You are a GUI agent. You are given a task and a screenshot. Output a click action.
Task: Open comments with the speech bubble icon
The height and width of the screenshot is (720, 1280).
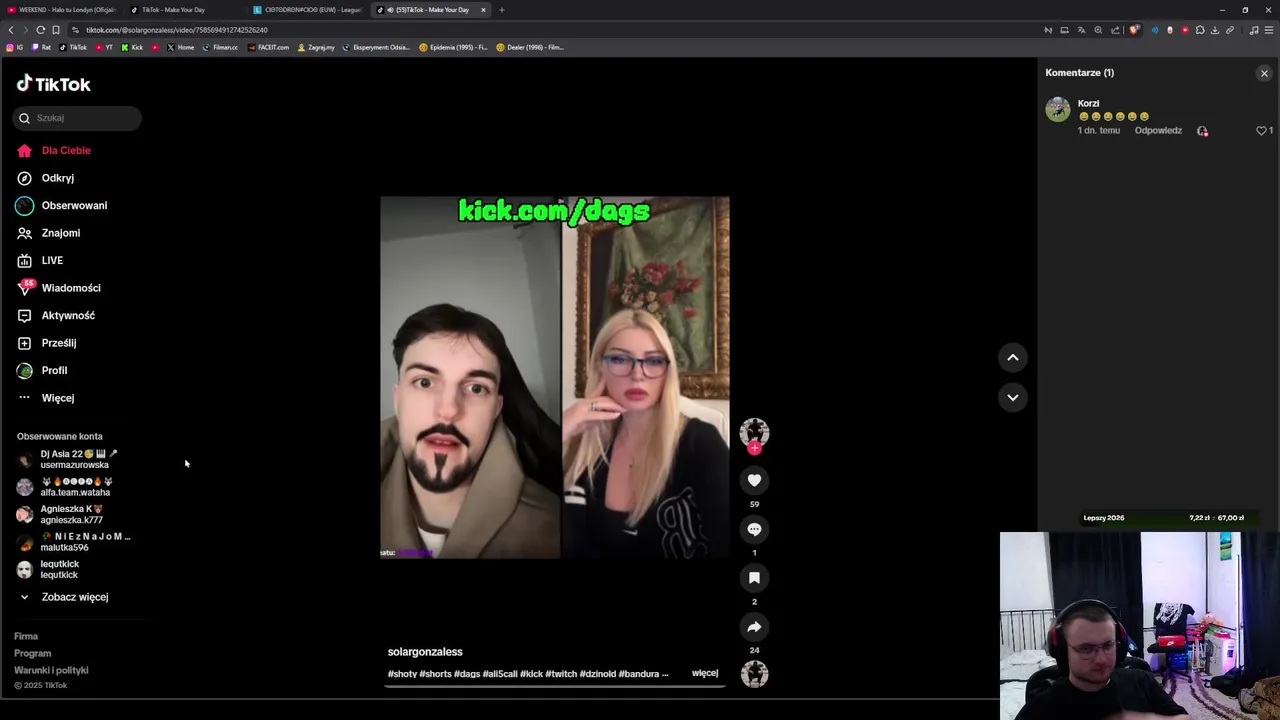pos(754,530)
